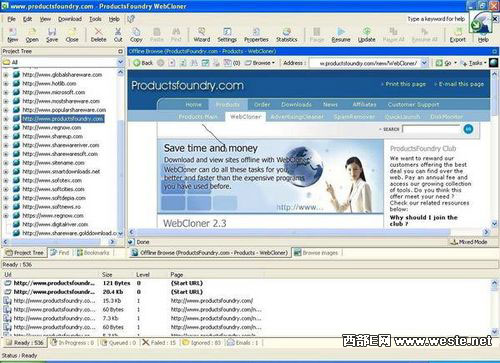Open the File menu
This screenshot has width=500, height=363.
(11, 19)
